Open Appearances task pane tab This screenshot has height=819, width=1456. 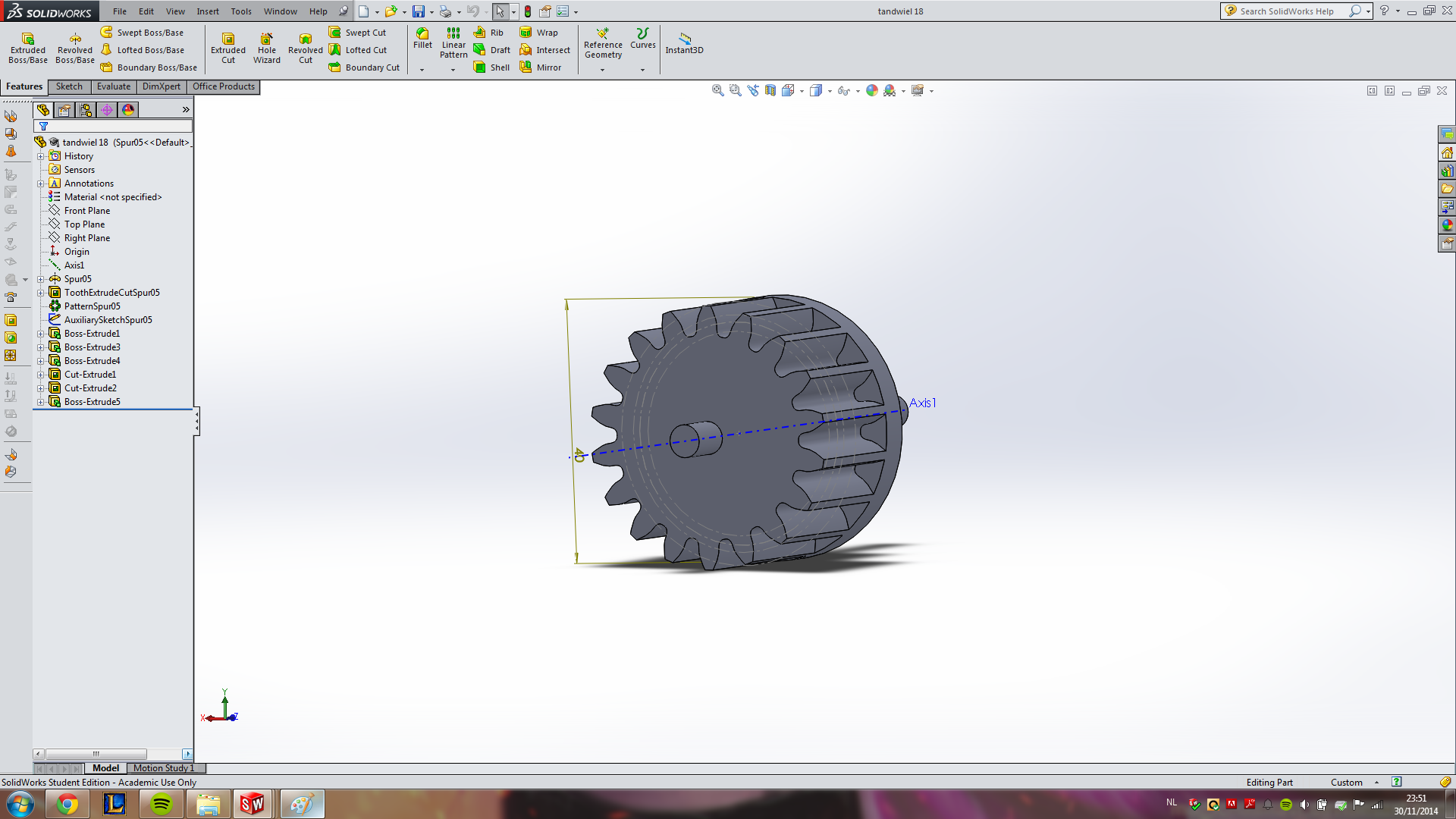click(1447, 224)
